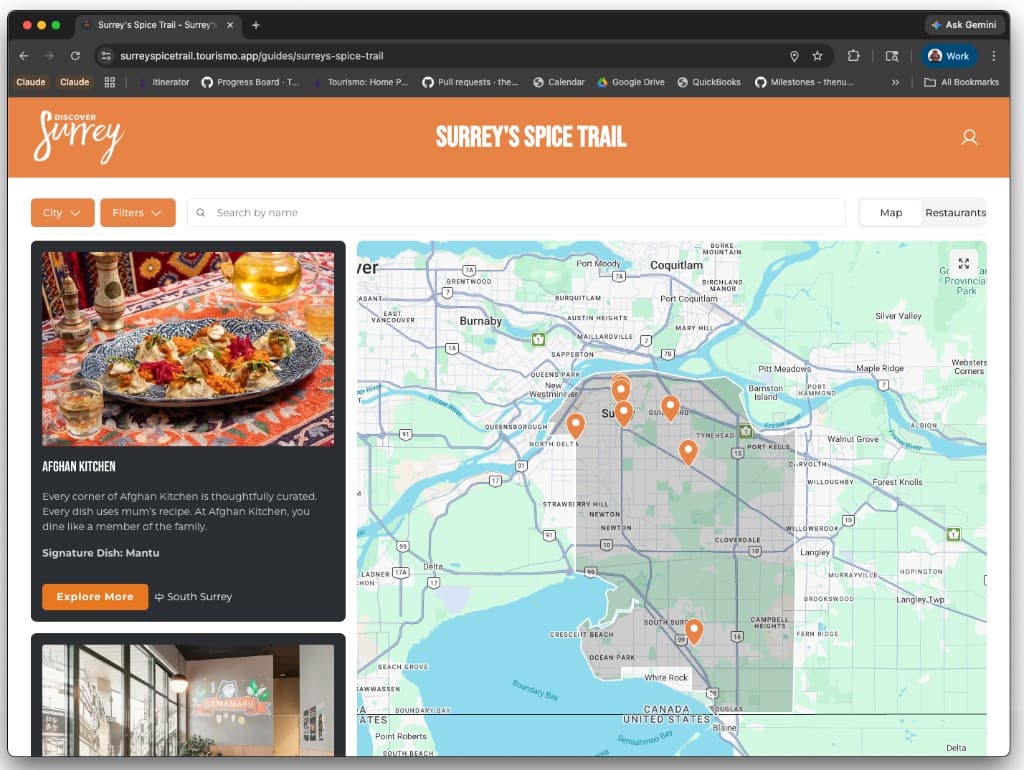Screen dimensions: 1024x770
Task: Close the Surrey's Spice Trail tab
Action: click(230, 25)
